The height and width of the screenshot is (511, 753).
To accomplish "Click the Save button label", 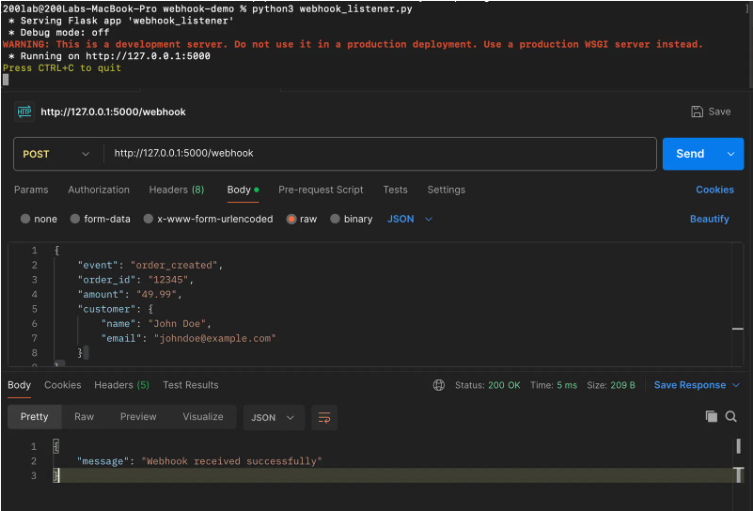I will tap(719, 111).
